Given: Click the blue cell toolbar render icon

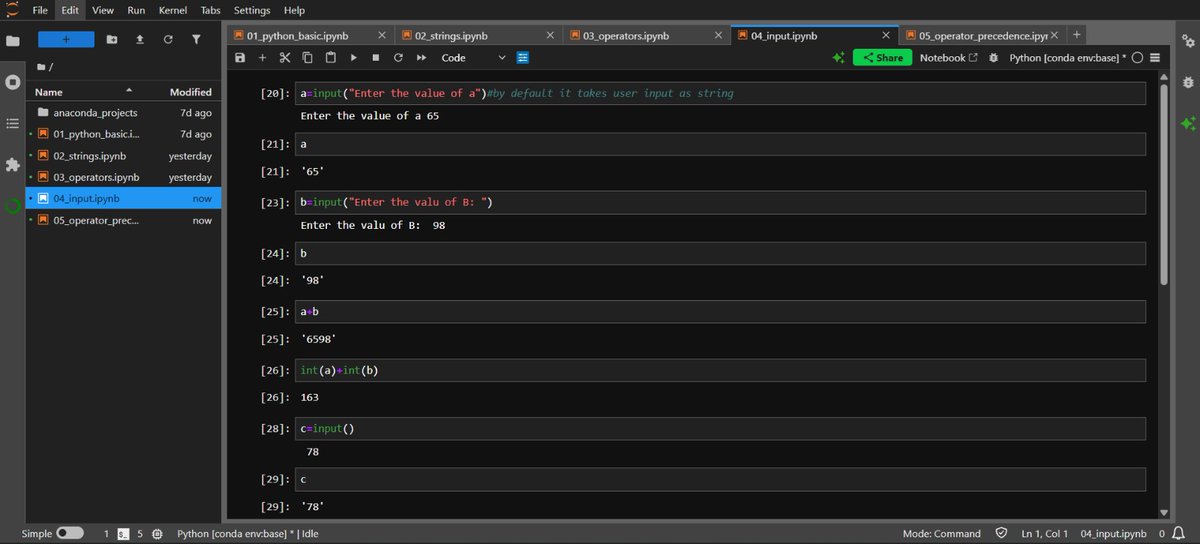Looking at the screenshot, I should tap(522, 58).
